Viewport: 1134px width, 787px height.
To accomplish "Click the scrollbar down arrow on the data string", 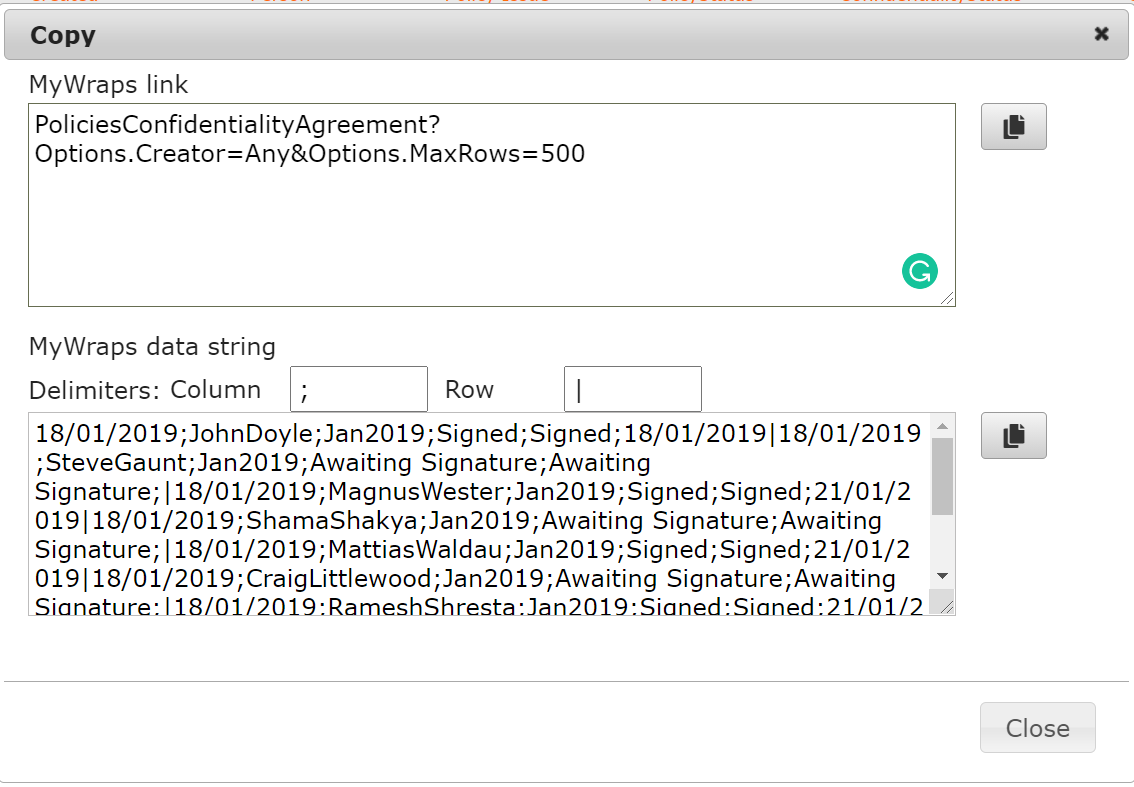I will click(x=941, y=576).
